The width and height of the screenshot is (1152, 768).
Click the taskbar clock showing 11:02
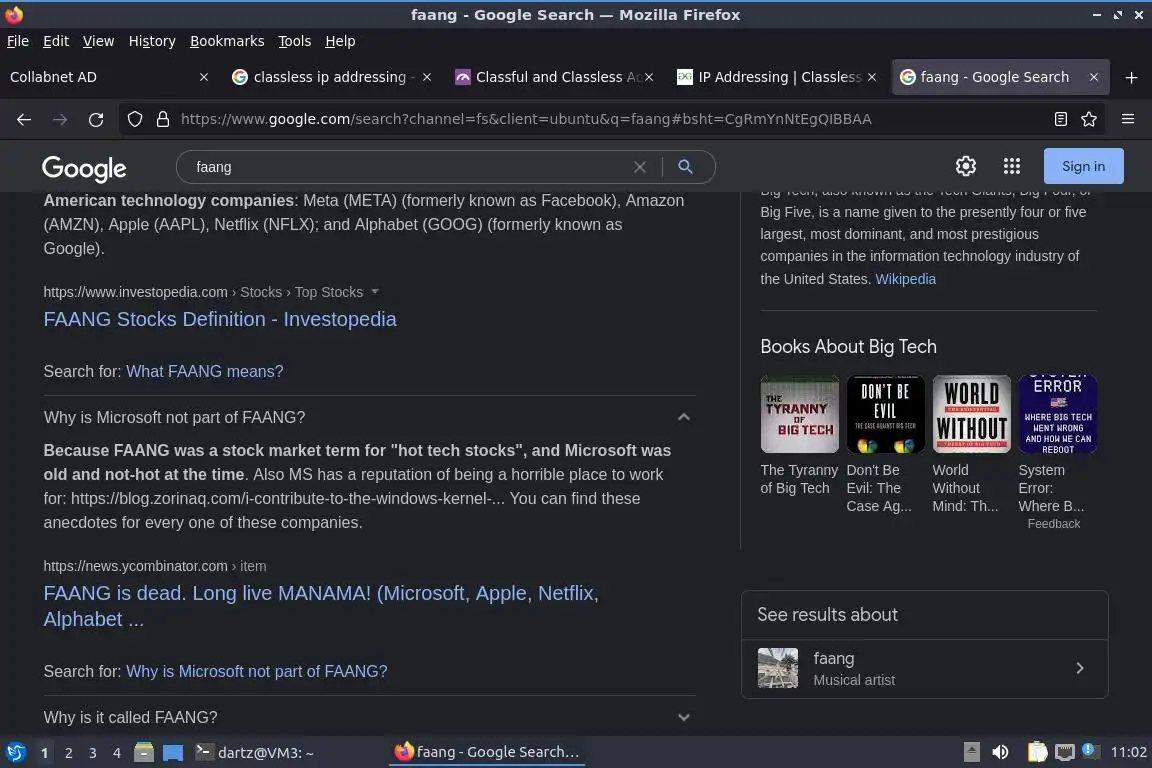click(x=1128, y=752)
